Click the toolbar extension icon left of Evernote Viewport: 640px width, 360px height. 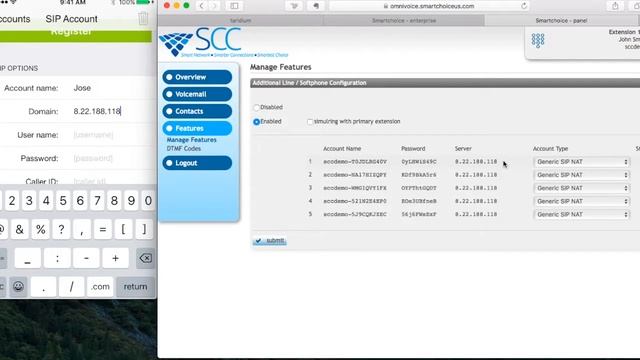click(x=294, y=6)
